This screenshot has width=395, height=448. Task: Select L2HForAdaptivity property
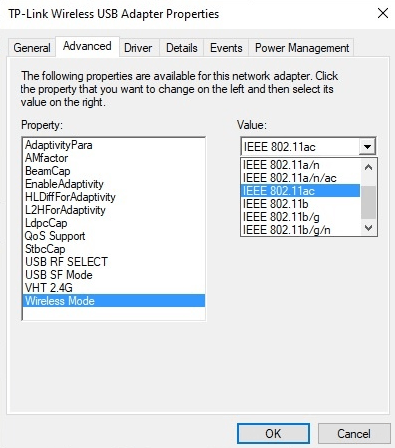114,210
